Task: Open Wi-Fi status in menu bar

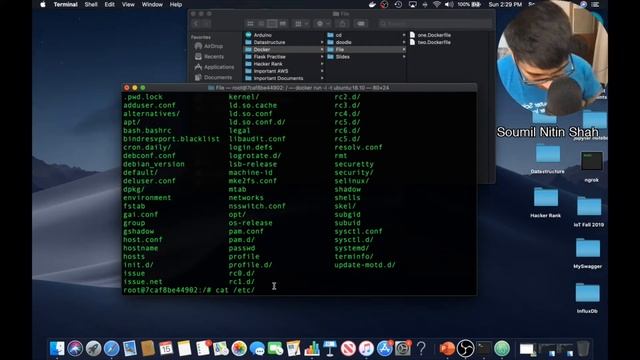Action: [437, 4]
